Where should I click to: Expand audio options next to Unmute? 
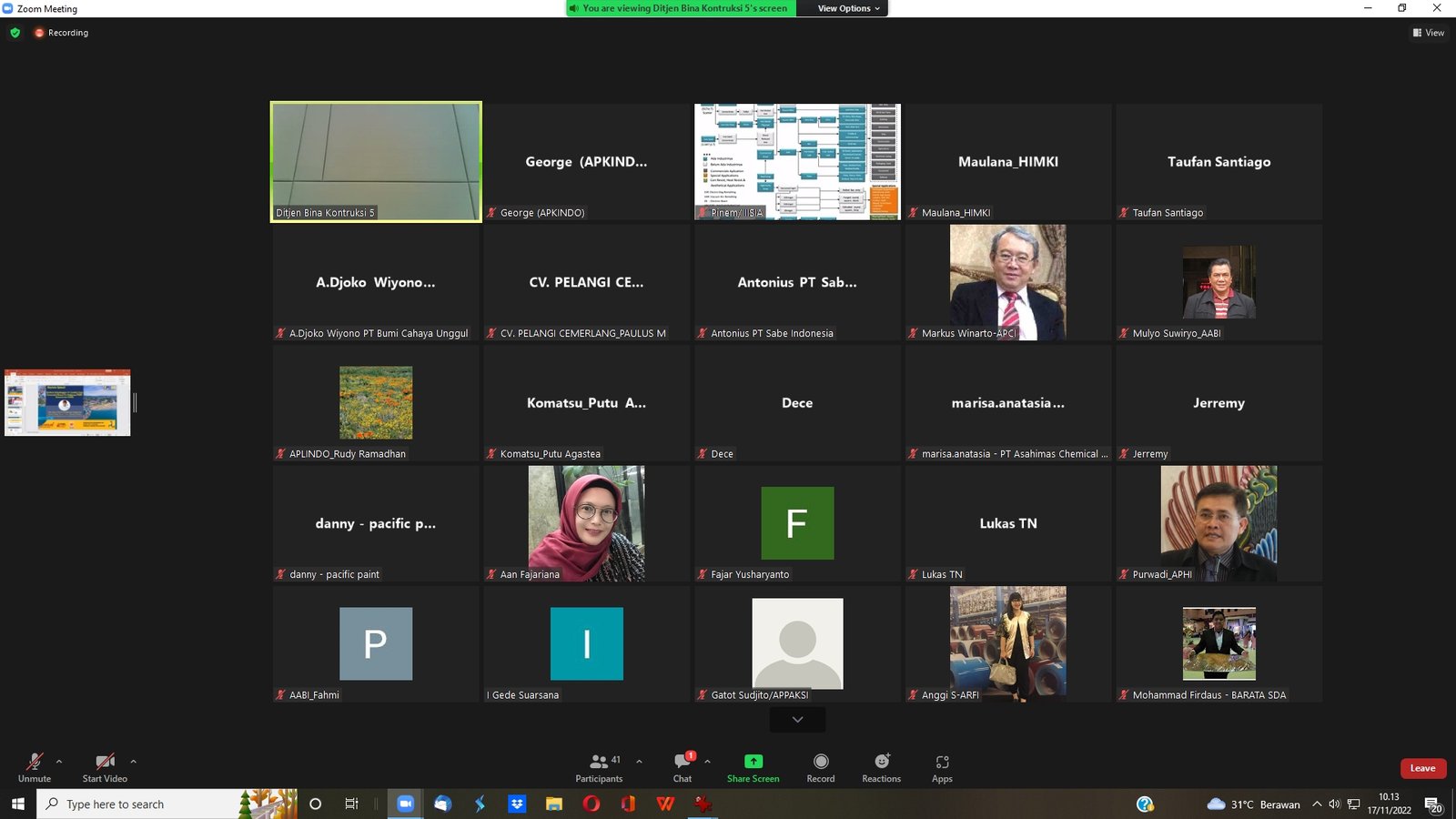[59, 762]
